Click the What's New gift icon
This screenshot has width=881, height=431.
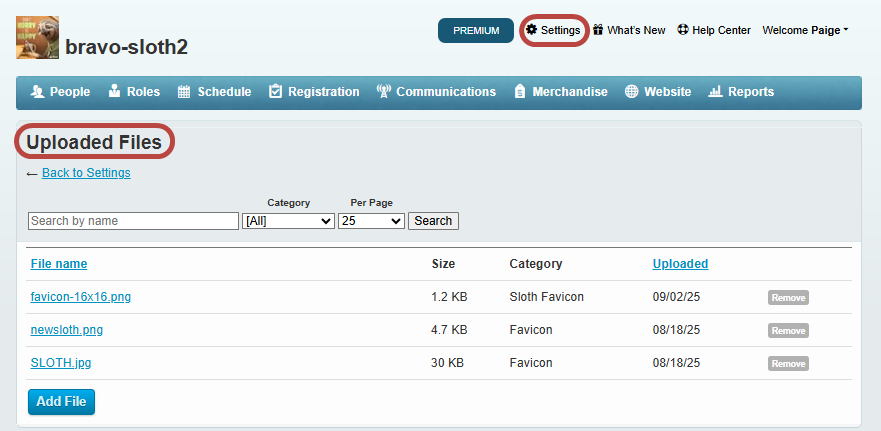[x=598, y=30]
